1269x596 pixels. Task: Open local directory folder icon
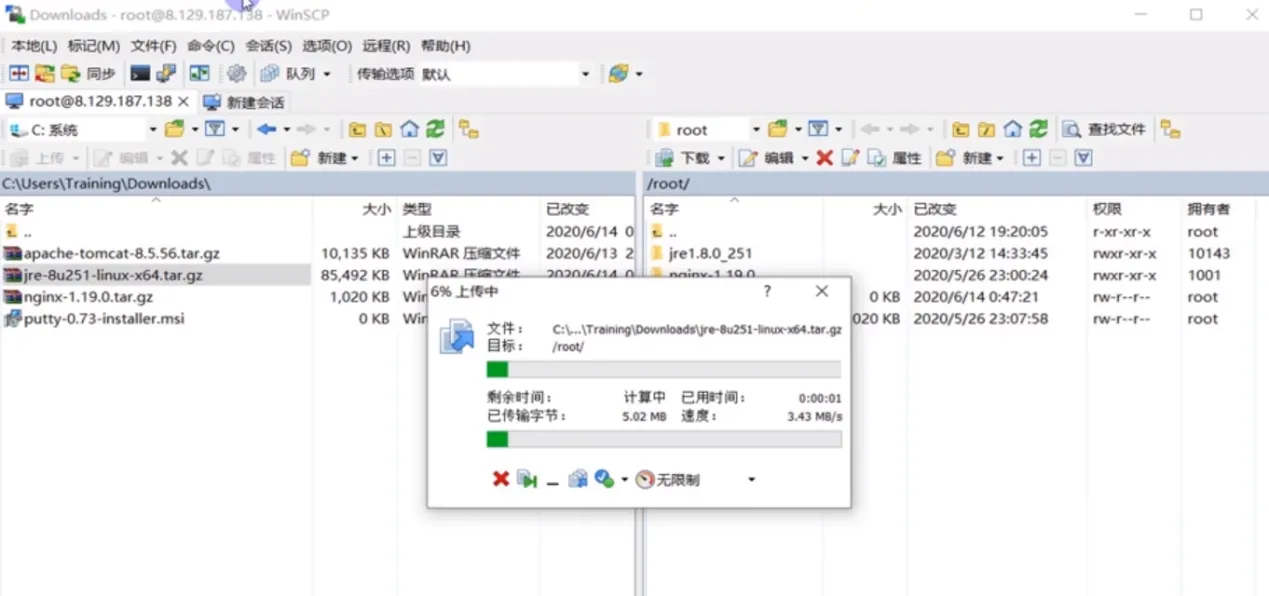(x=175, y=130)
